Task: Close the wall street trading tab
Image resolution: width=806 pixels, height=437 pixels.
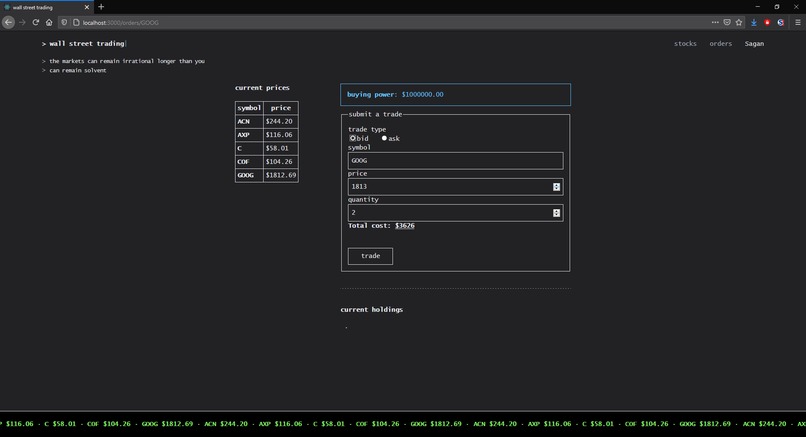Action: click(x=86, y=7)
